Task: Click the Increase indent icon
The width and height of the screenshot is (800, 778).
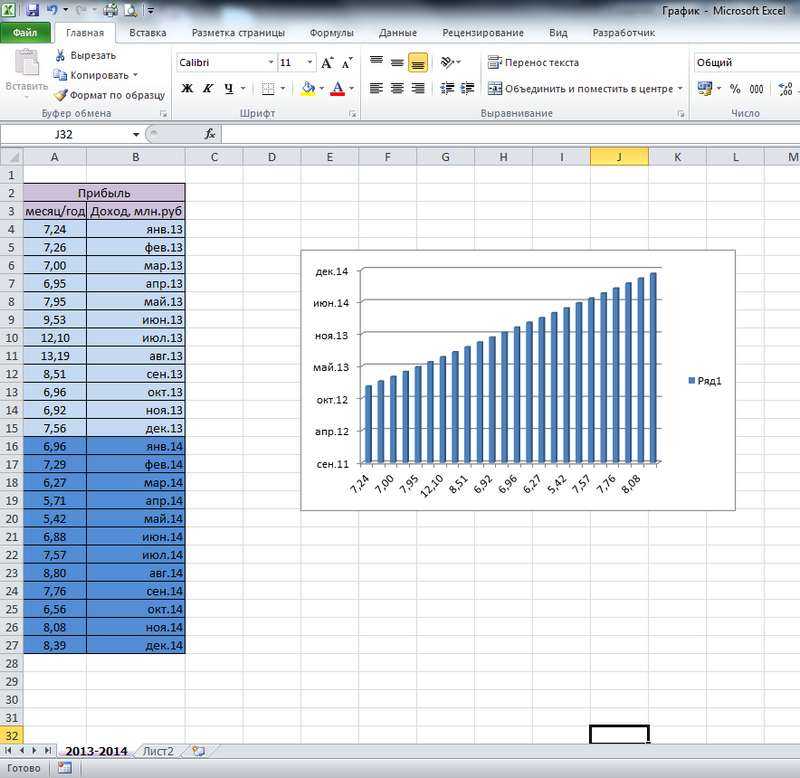Action: [x=467, y=88]
